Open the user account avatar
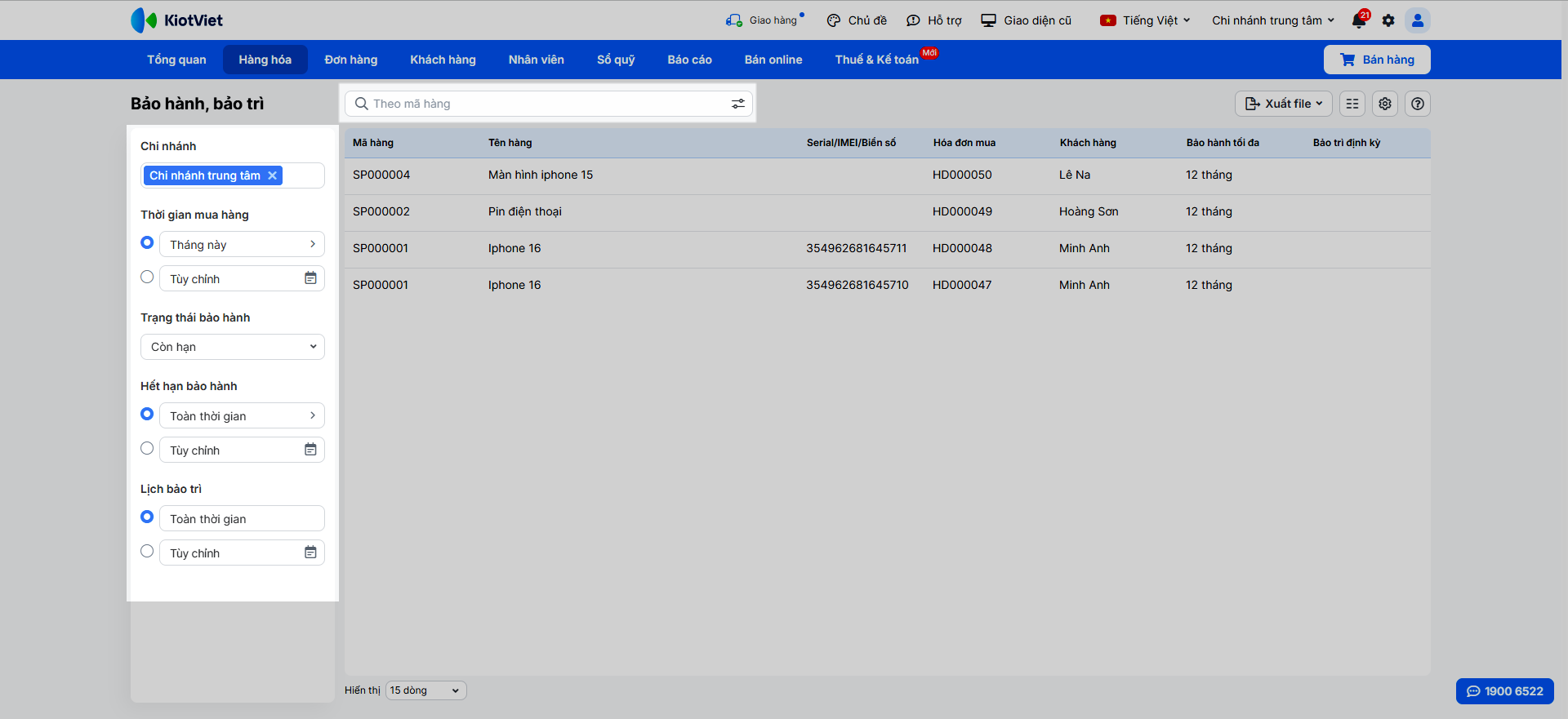This screenshot has width=1568, height=719. 1418,20
